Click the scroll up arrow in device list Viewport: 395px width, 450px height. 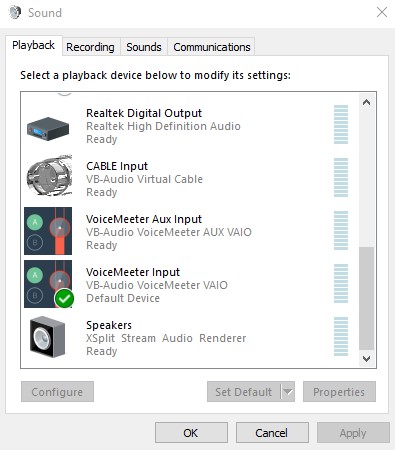point(366,102)
